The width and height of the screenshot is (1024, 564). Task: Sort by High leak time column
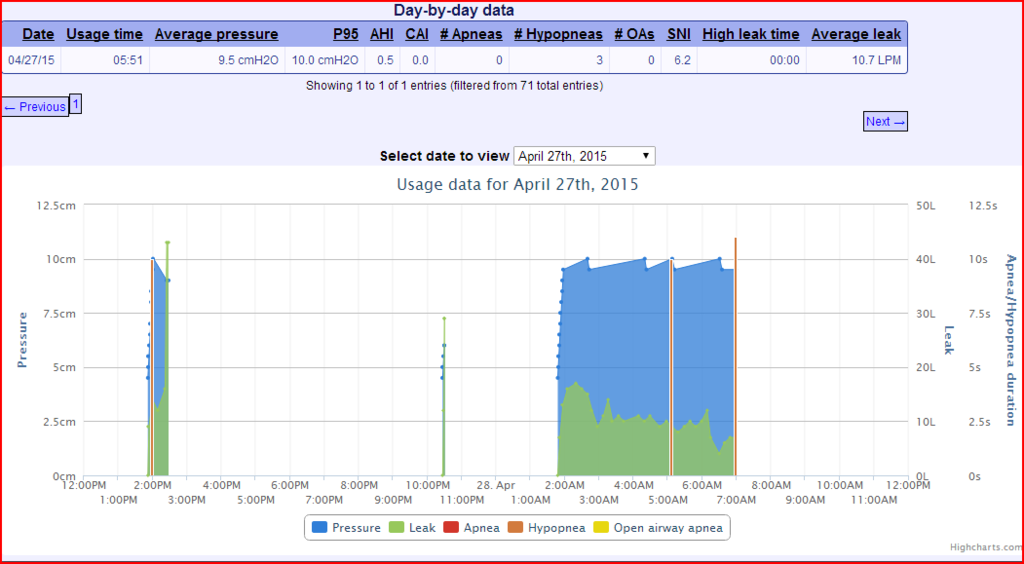click(750, 34)
